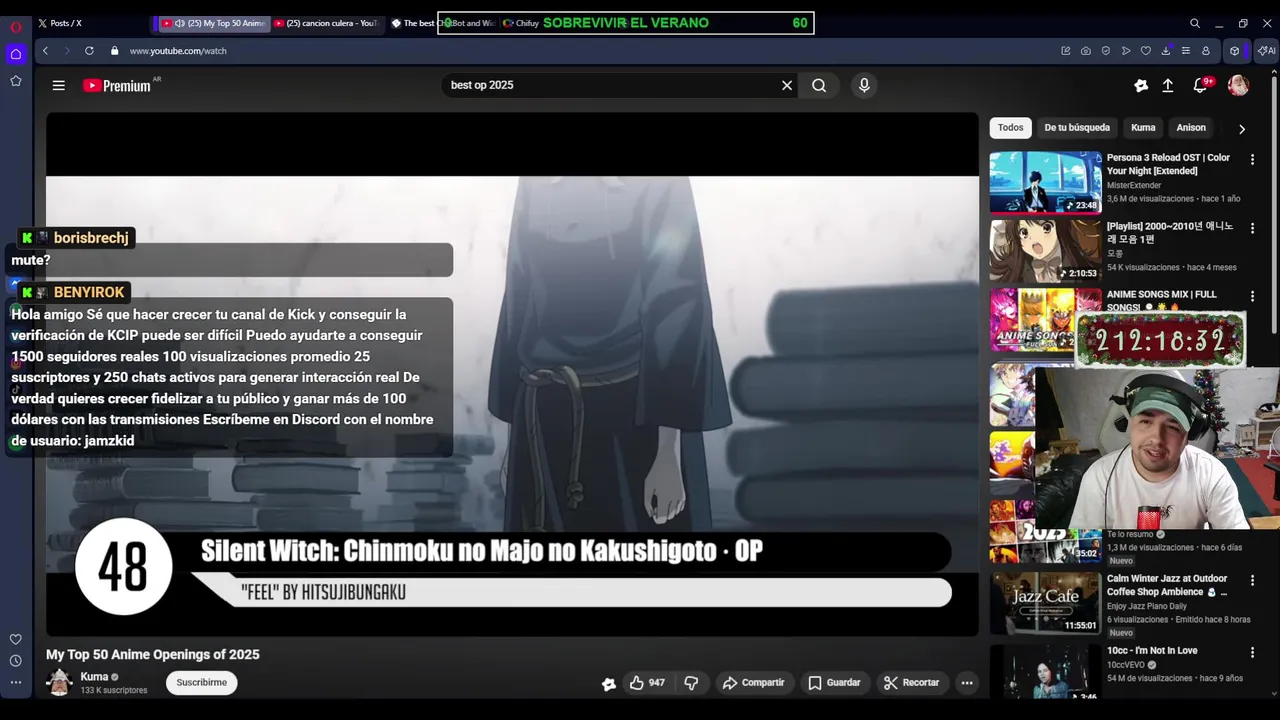The width and height of the screenshot is (1280, 720).
Task: Open the sparkle icon beside like button
Action: coord(609,684)
